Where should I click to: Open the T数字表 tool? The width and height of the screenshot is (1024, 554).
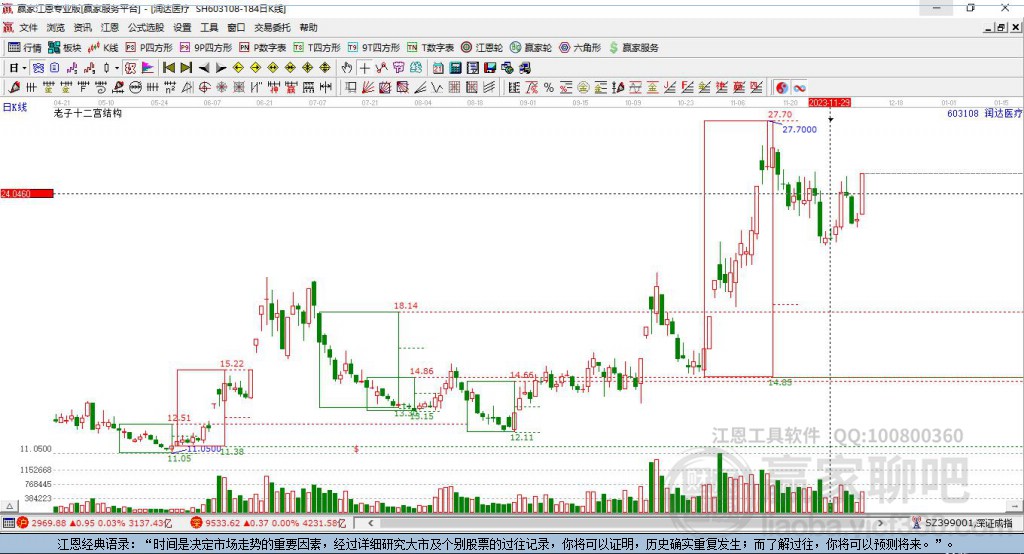[430, 48]
